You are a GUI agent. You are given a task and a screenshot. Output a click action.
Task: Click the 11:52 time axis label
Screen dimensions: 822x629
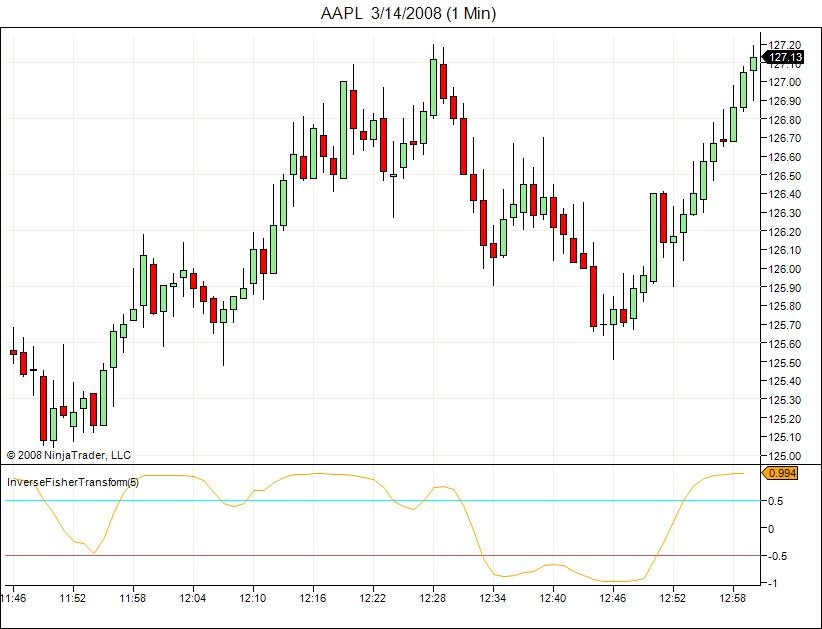73,598
